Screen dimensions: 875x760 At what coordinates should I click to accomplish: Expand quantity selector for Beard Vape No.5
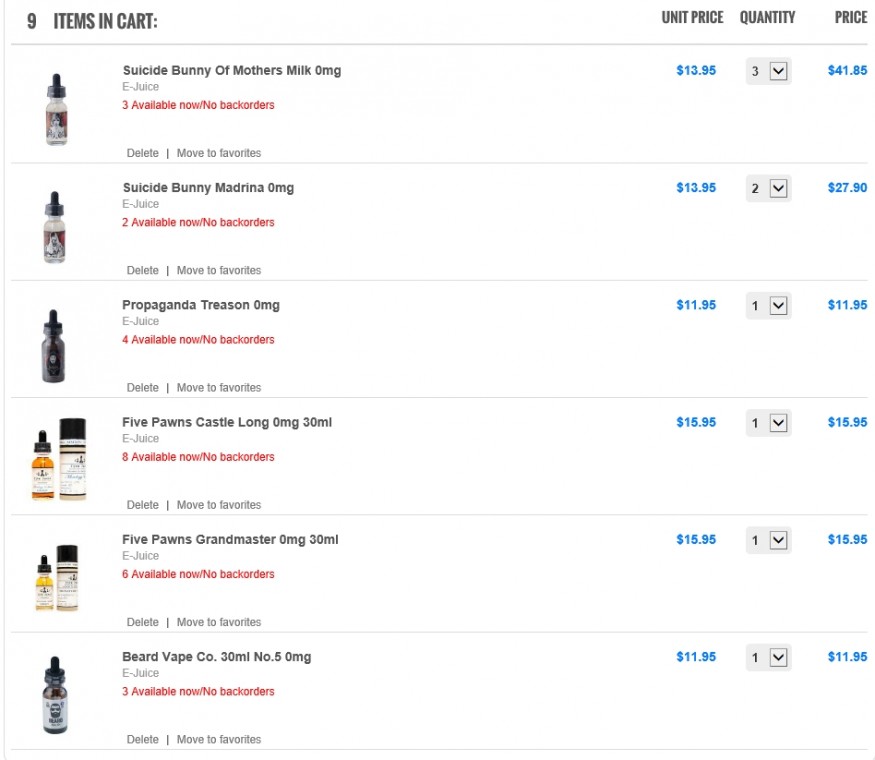(768, 657)
